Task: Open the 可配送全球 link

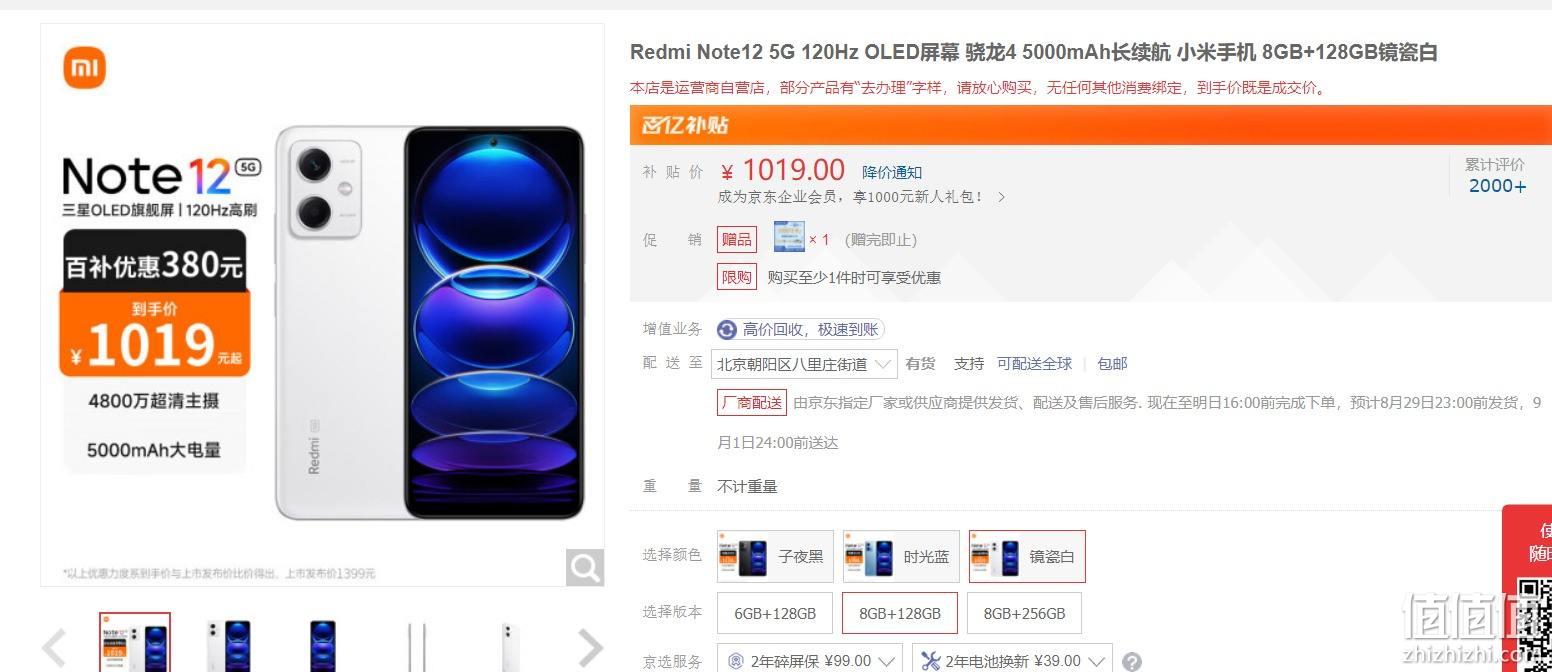Action: point(1034,364)
